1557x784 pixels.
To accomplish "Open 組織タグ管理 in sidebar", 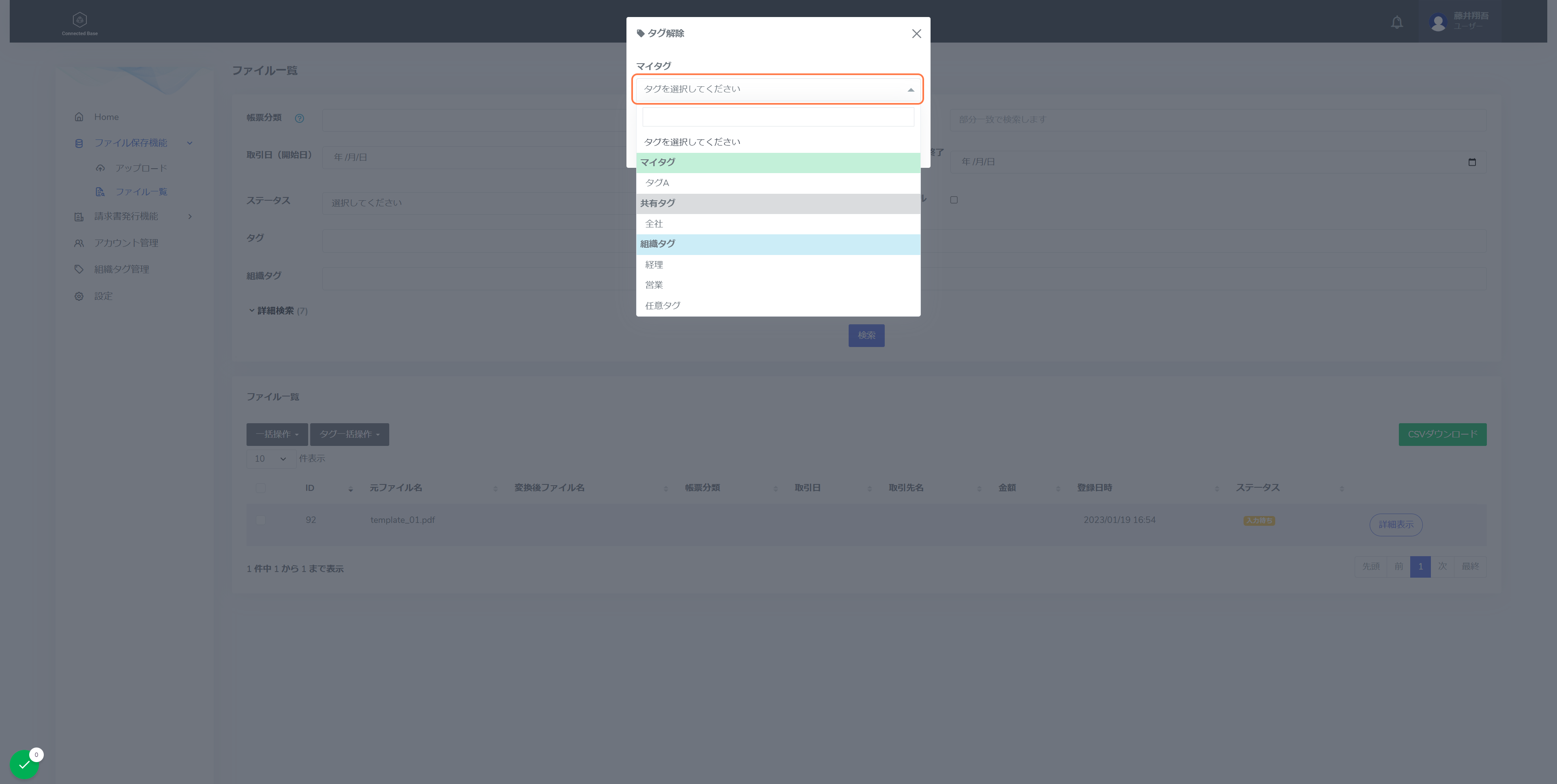I will coord(121,270).
